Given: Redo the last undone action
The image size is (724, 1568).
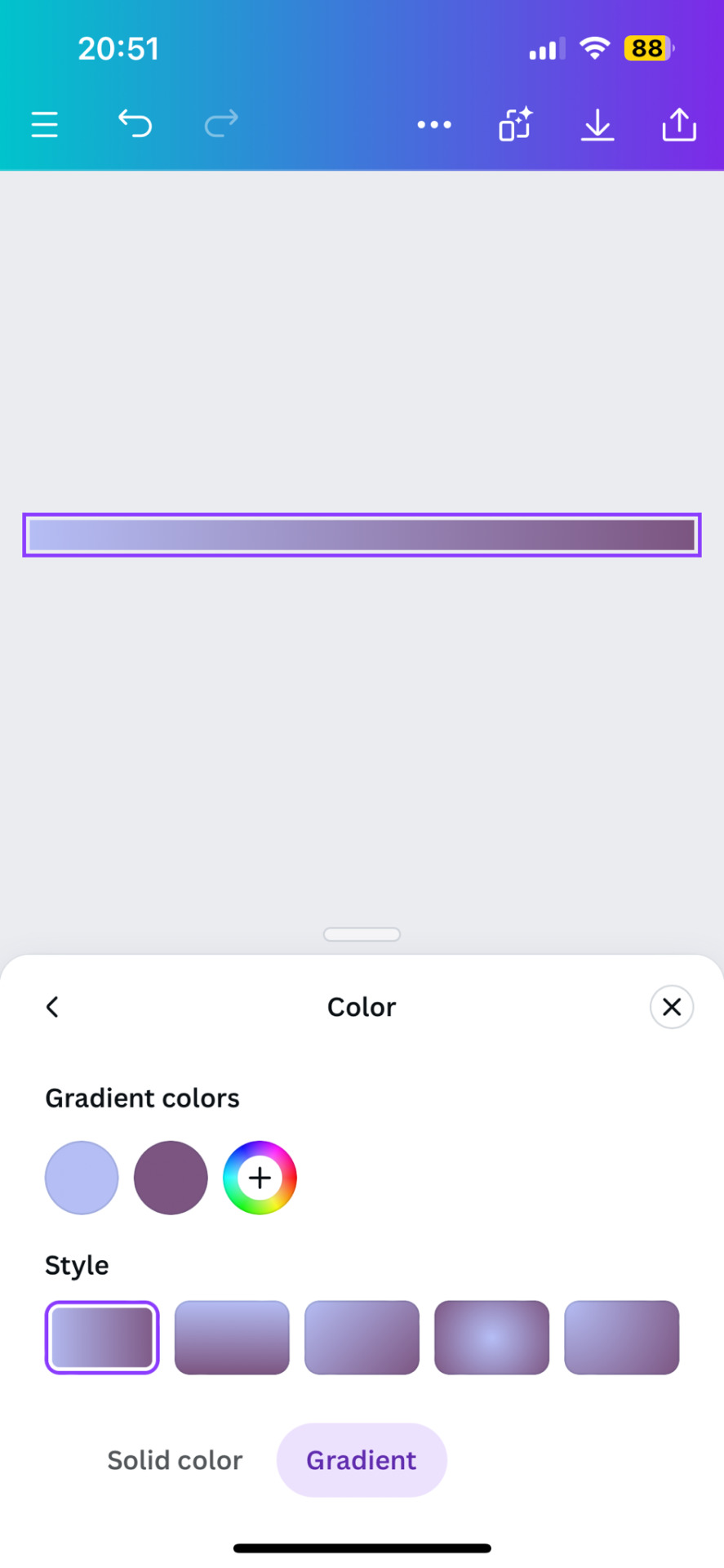Looking at the screenshot, I should (x=221, y=124).
